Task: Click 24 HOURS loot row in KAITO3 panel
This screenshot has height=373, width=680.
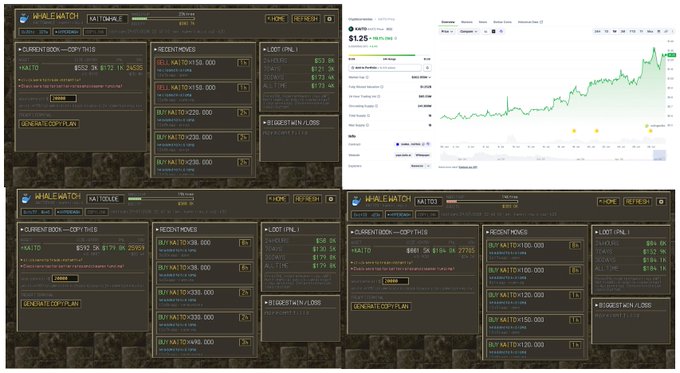Action: [630, 244]
